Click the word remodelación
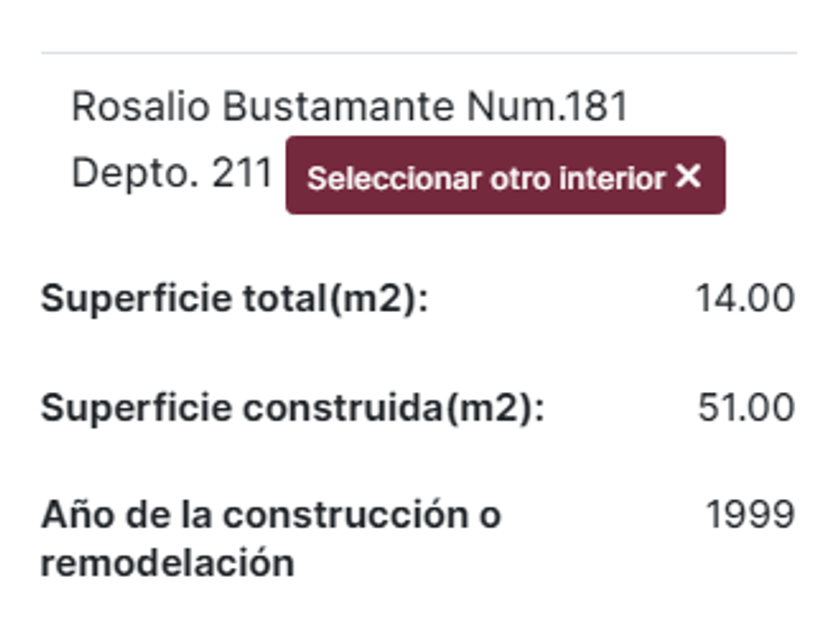The image size is (840, 630). tap(167, 563)
